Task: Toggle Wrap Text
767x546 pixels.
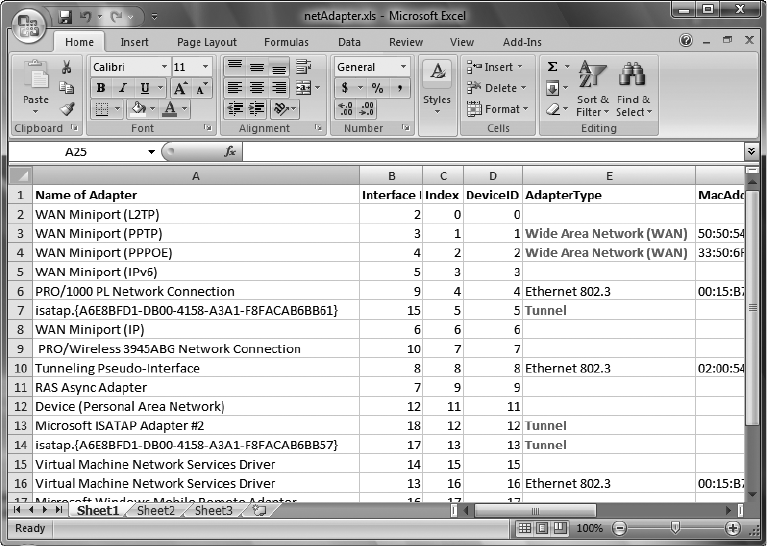Action: (304, 67)
